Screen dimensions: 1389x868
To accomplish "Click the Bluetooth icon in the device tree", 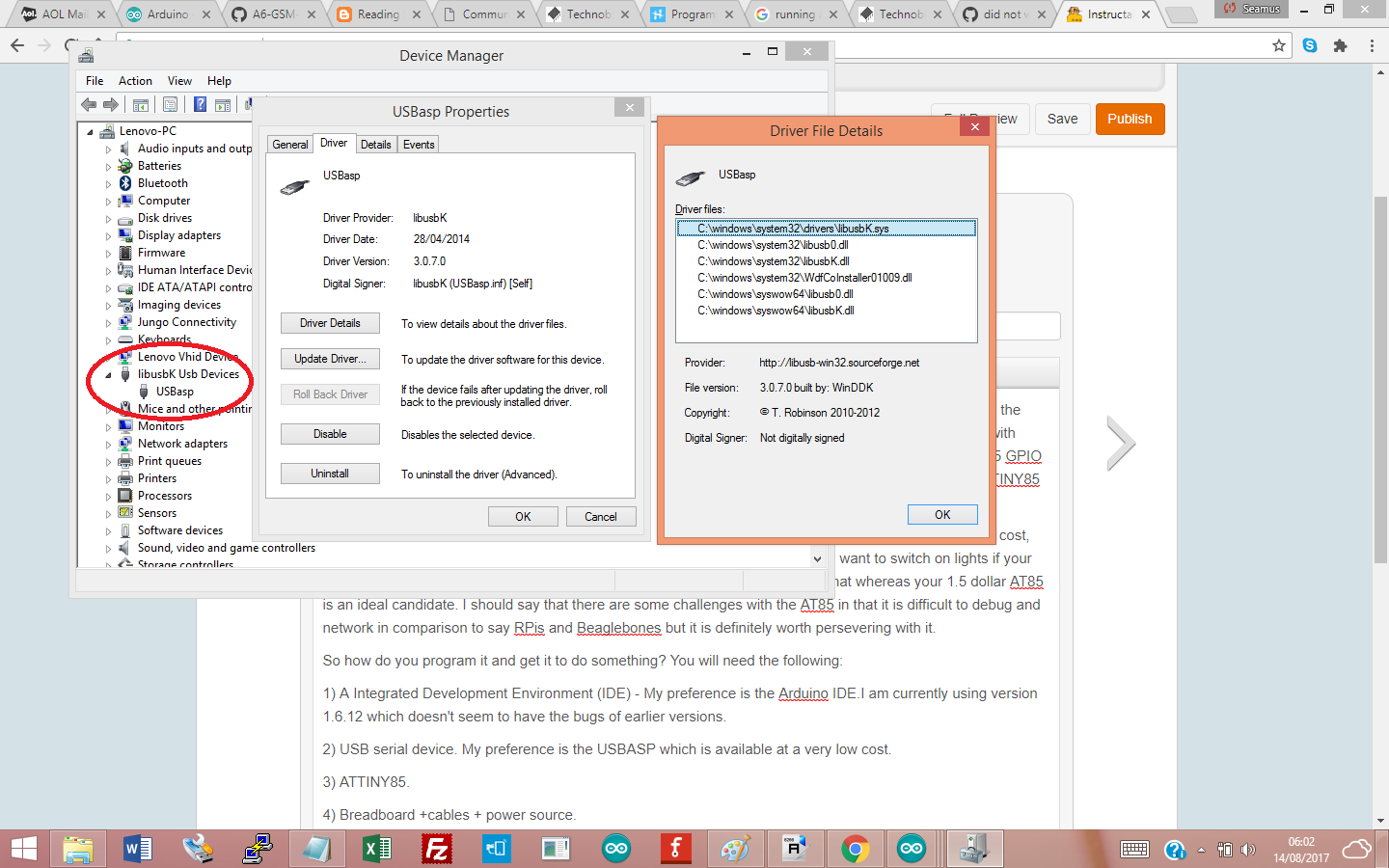I will 125,183.
